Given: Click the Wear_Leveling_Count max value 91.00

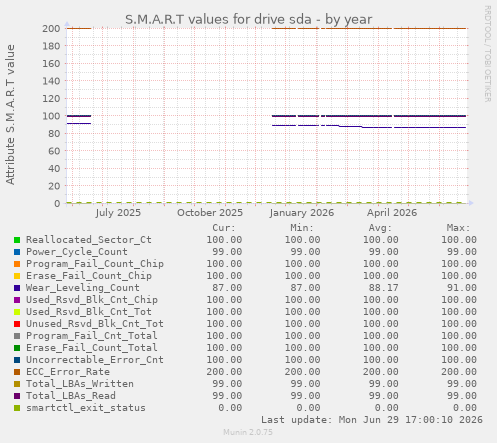Looking at the screenshot, I should 462,288.
